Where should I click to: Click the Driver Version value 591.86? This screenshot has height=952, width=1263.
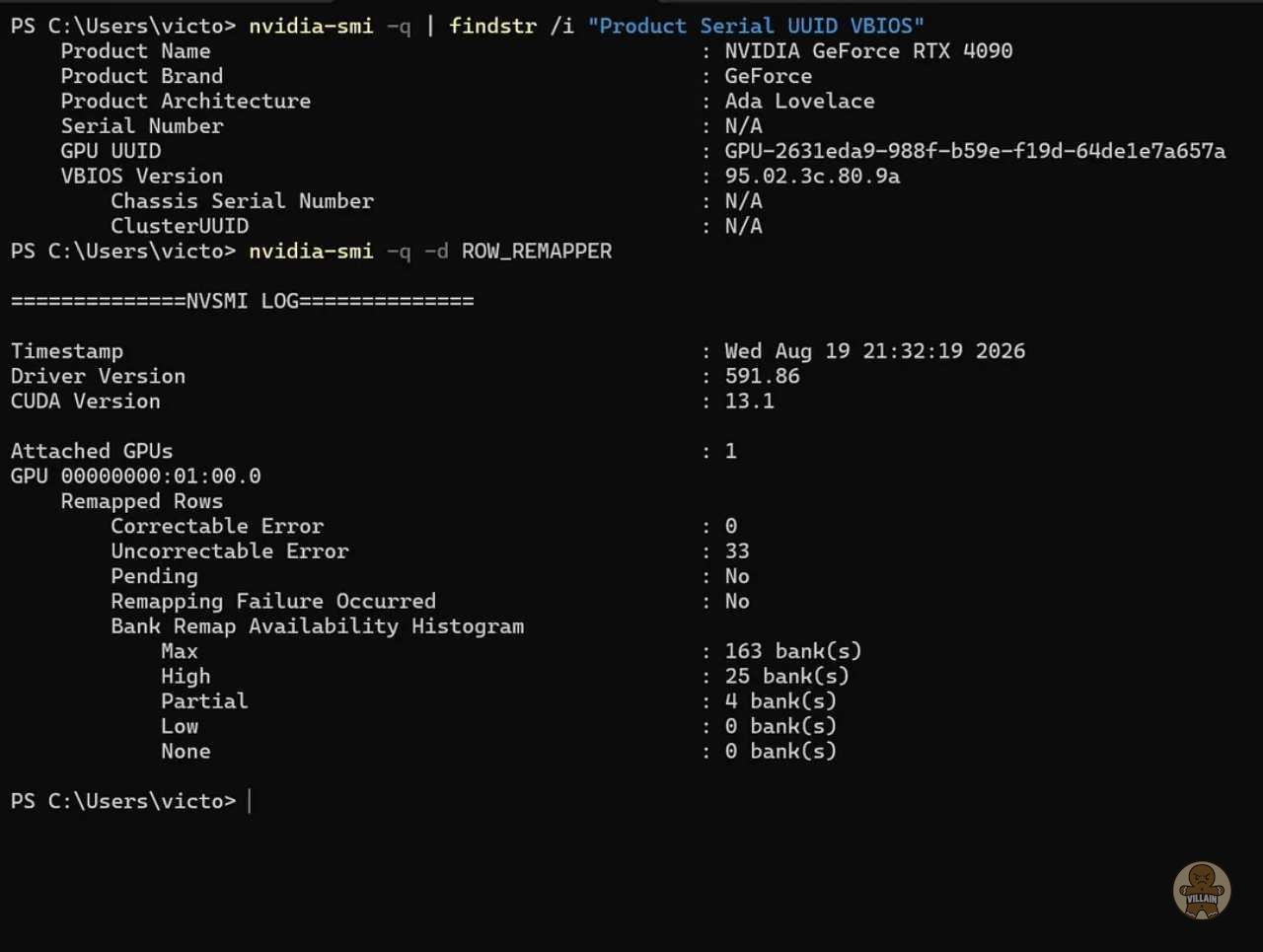[762, 376]
